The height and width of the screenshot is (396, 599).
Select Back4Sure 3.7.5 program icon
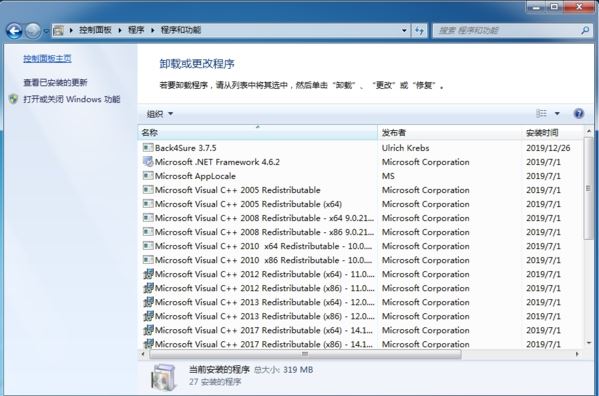(148, 147)
